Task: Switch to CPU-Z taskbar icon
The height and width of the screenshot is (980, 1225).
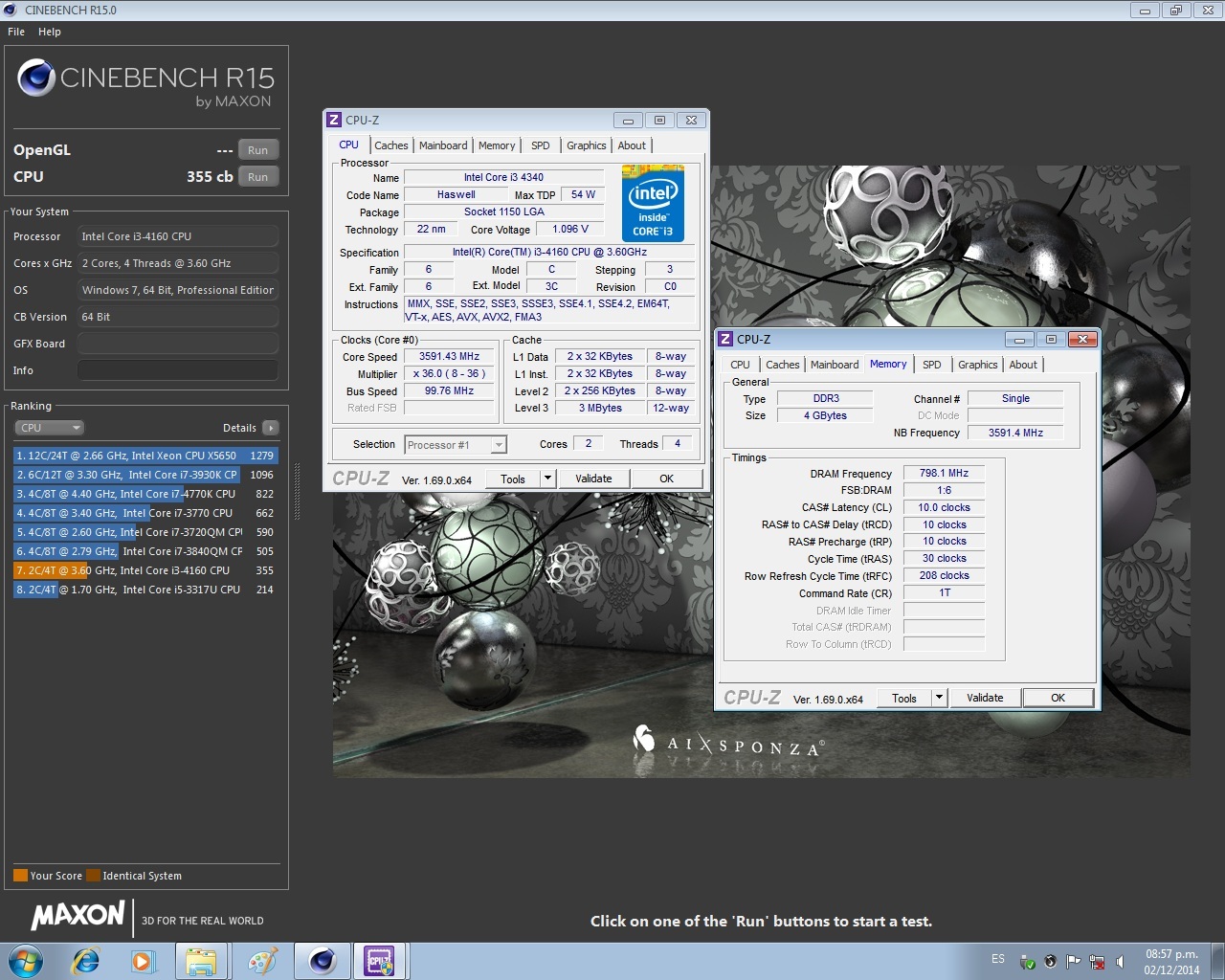Action: (x=380, y=961)
